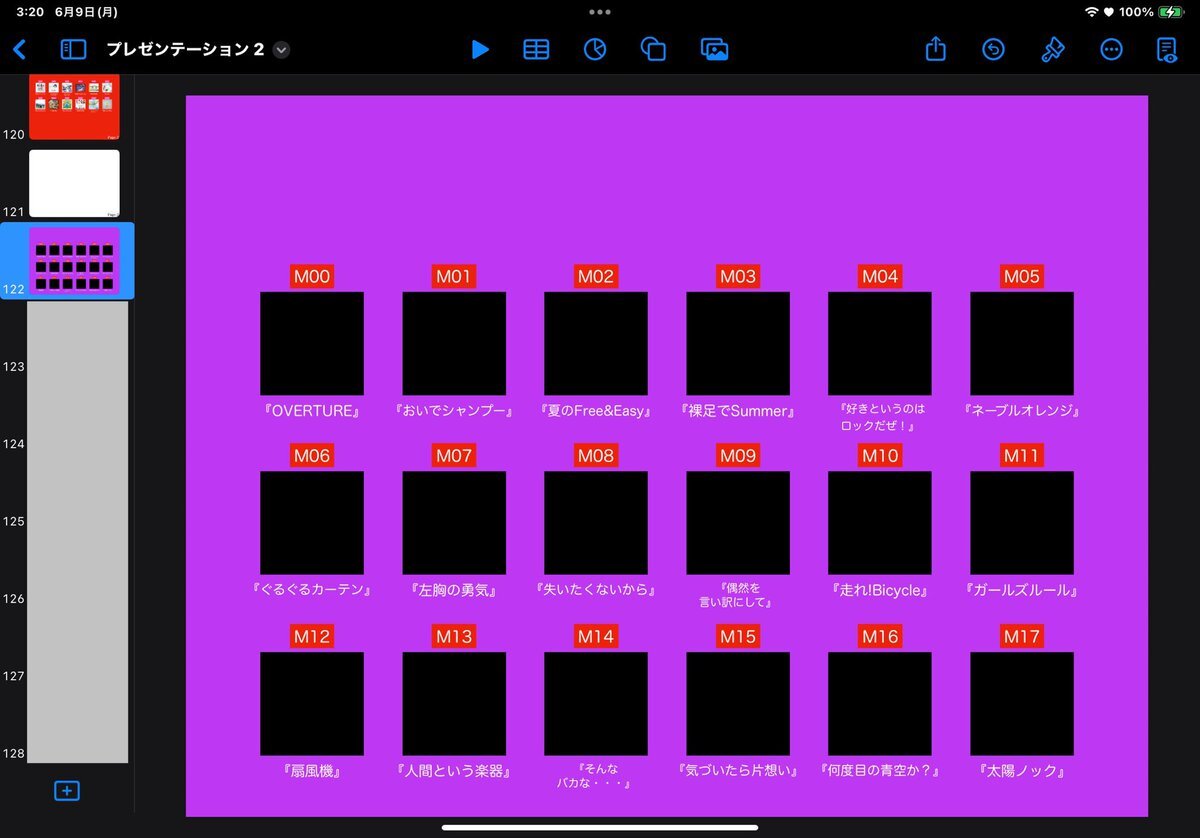Tap the battery status icon
This screenshot has width=1200, height=838.
pyautogui.click(x=1172, y=12)
